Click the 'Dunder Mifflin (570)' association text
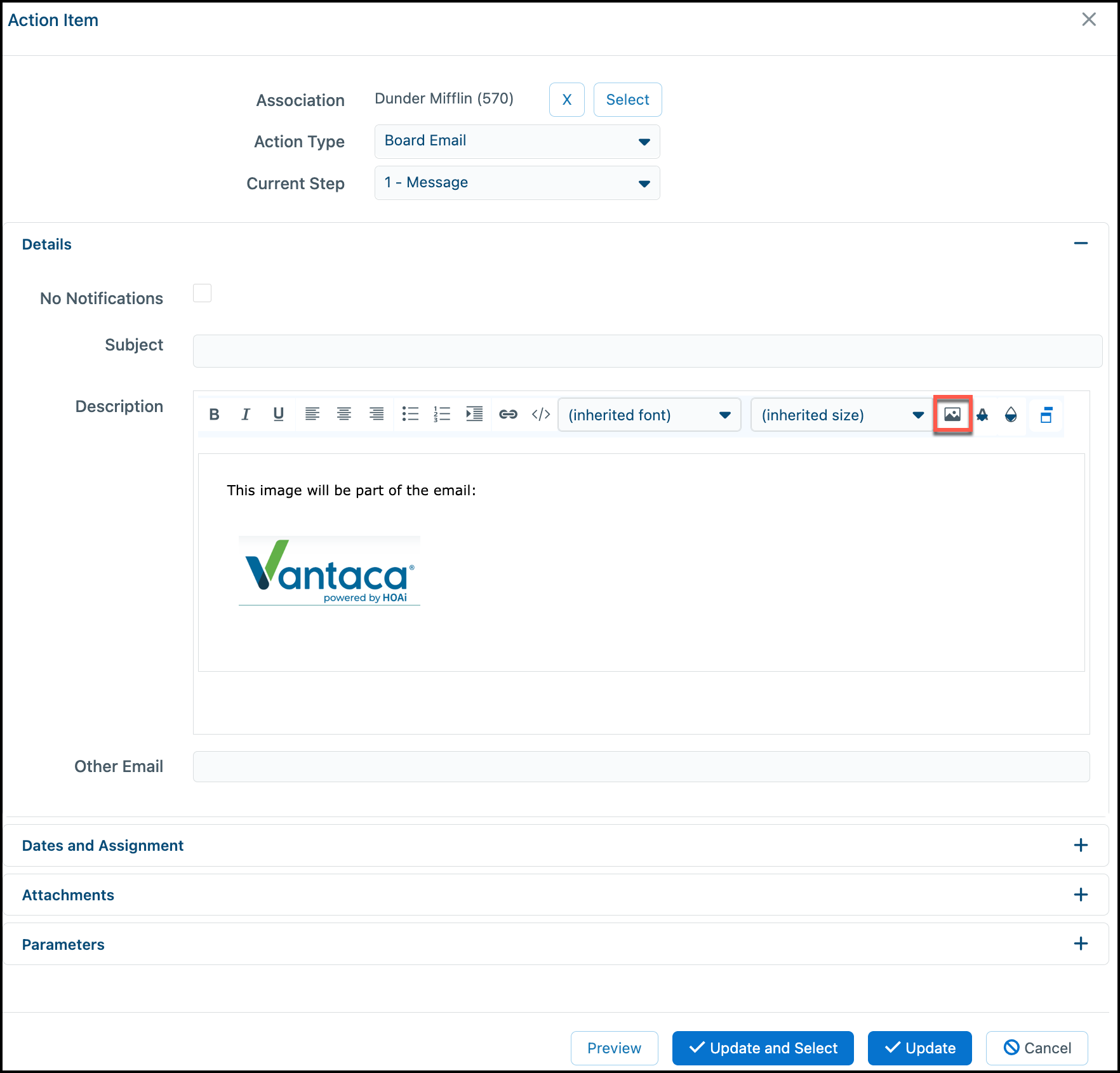This screenshot has width=1120, height=1073. (x=444, y=98)
